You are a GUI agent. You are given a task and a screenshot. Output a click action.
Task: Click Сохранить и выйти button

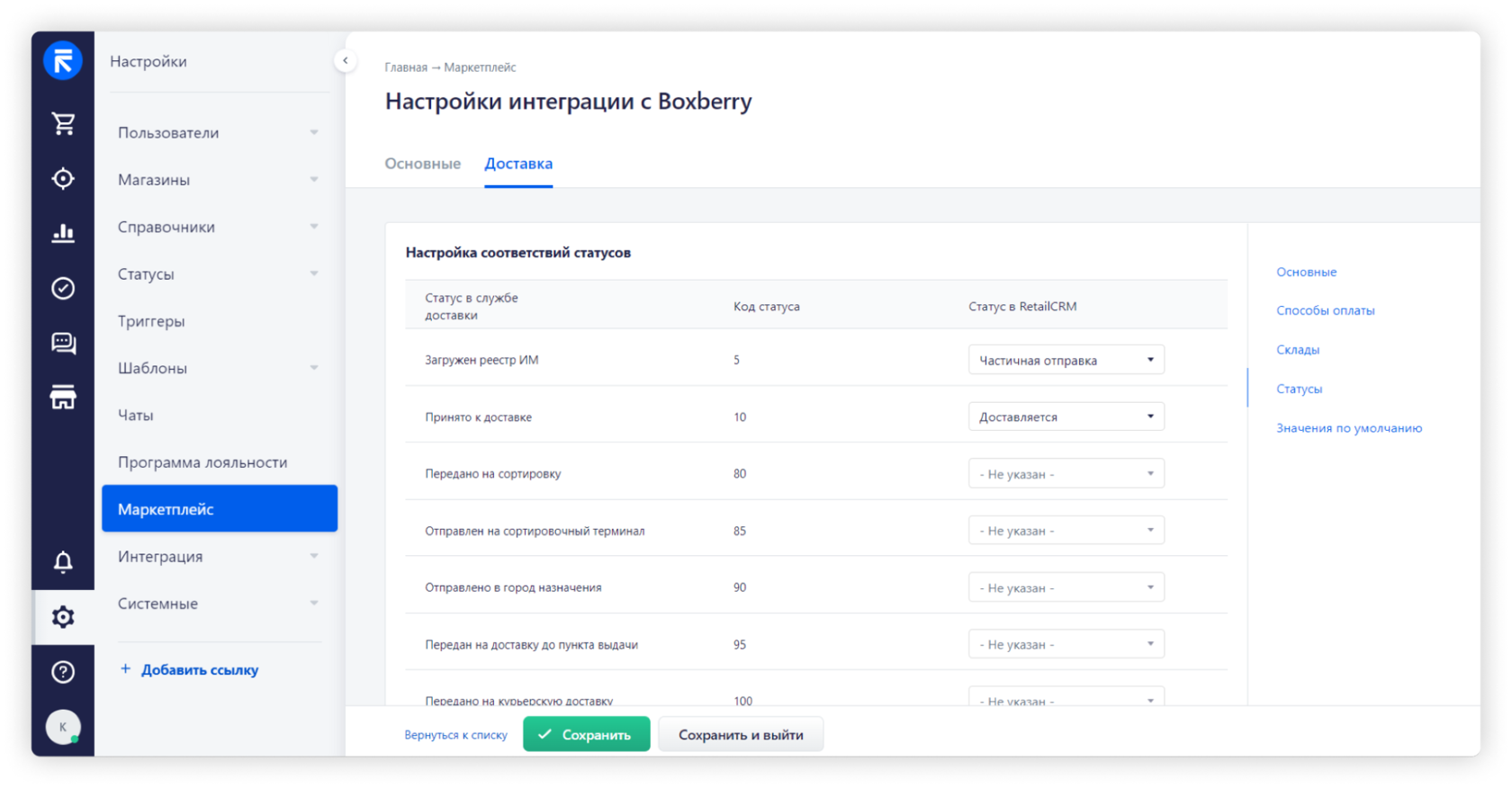[741, 734]
